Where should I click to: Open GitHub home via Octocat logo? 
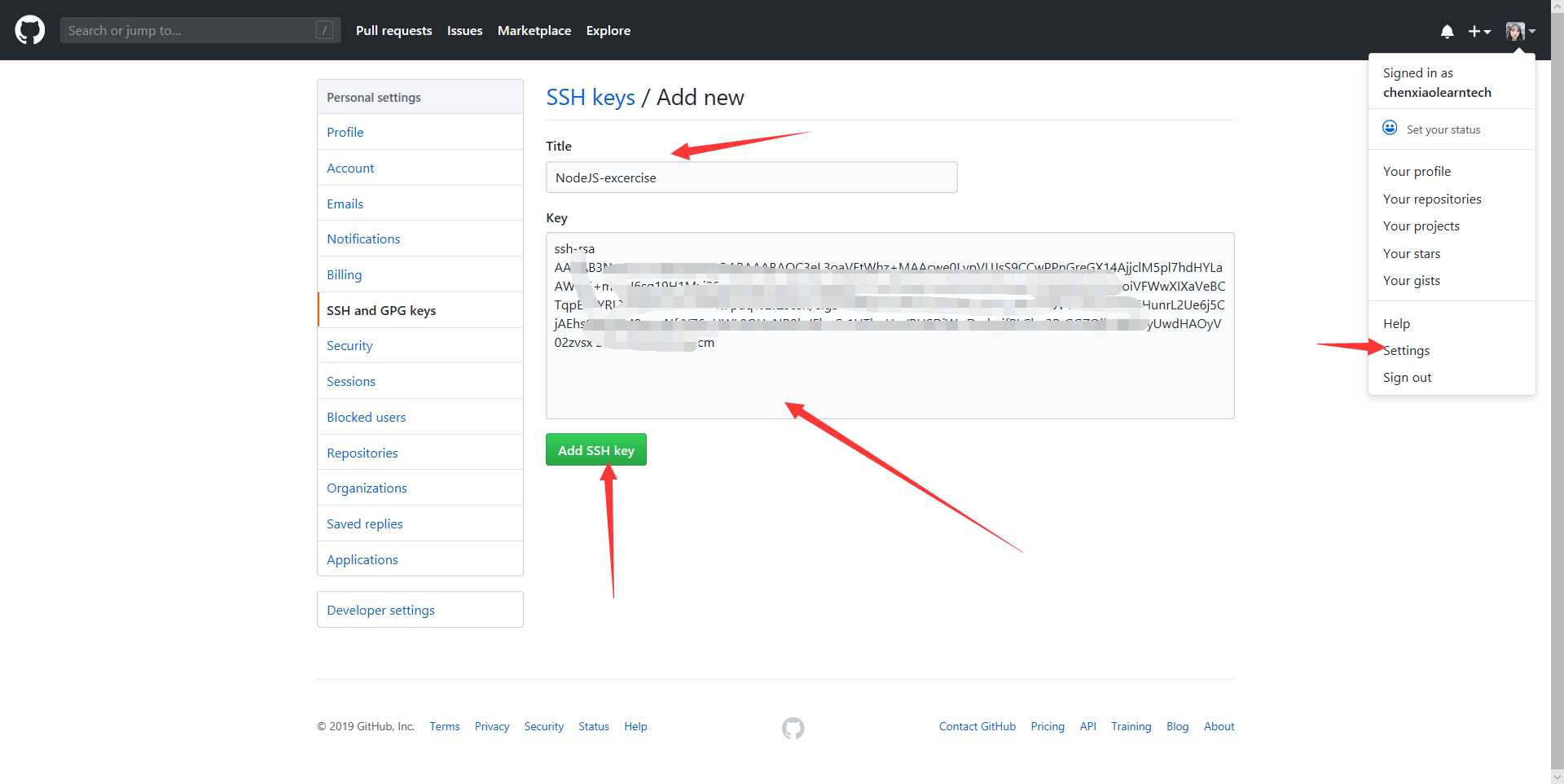pos(30,30)
